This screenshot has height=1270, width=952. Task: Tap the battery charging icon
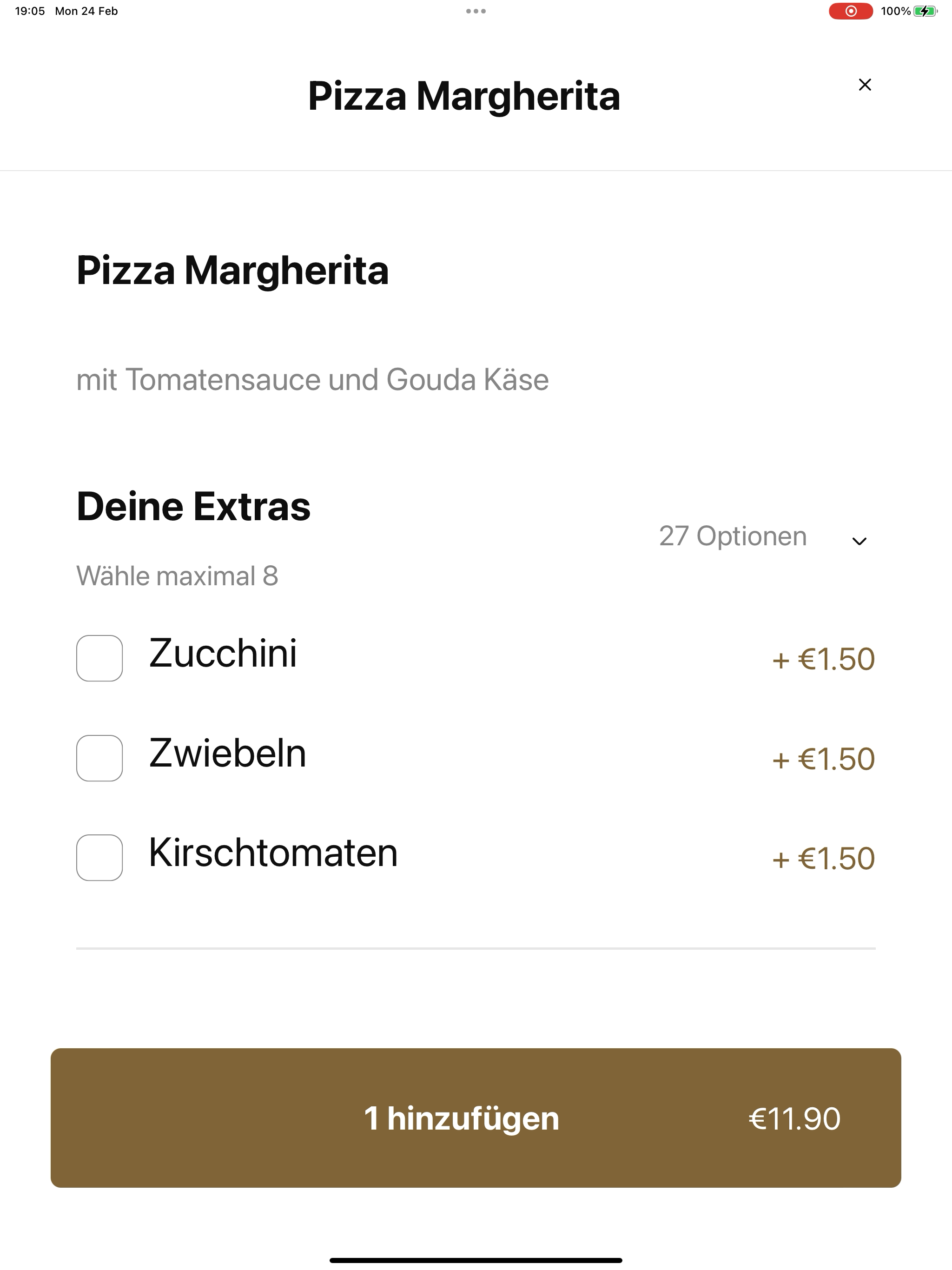coord(925,11)
